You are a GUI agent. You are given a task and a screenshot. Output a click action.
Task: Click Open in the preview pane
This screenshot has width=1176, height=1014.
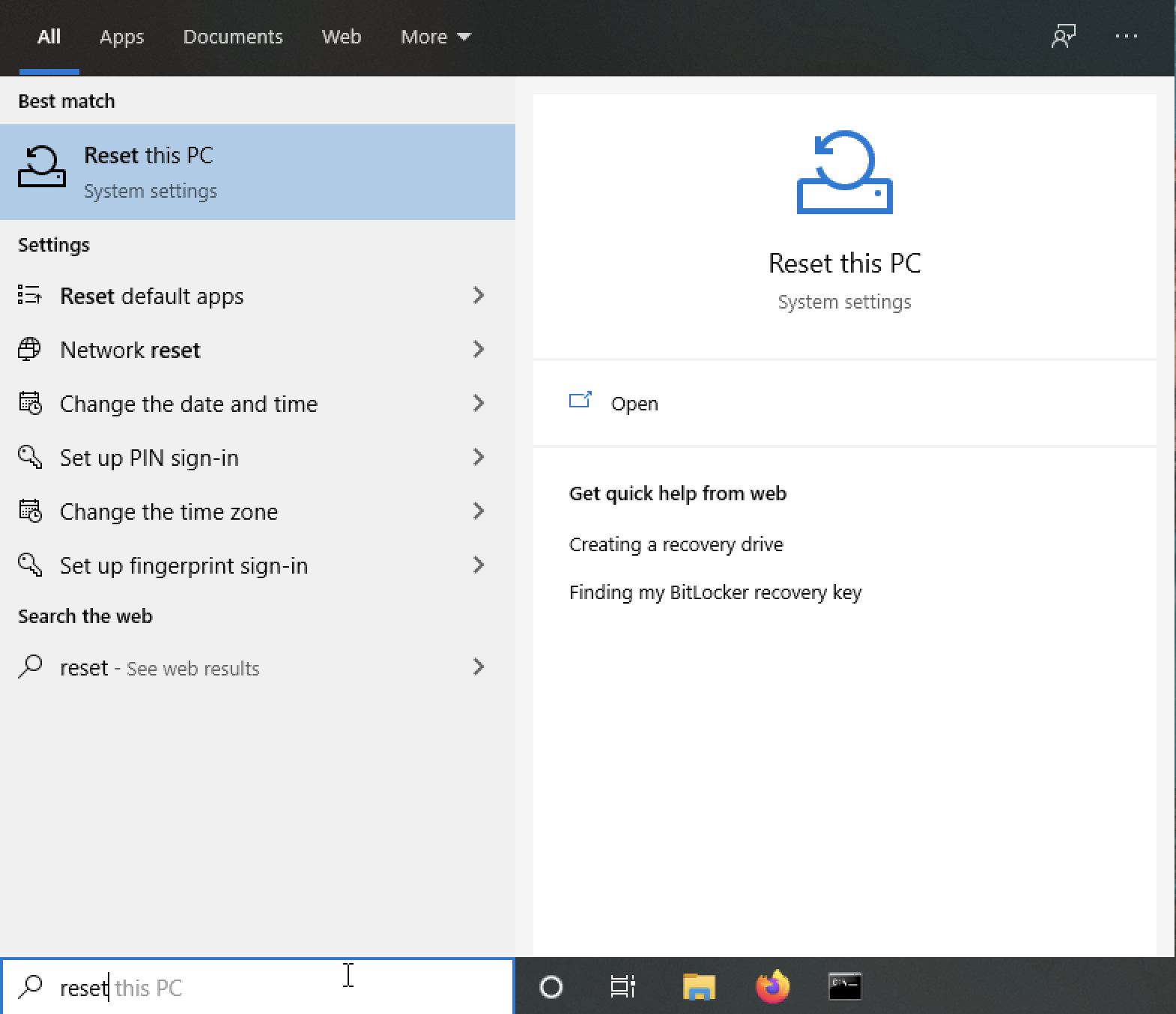(634, 404)
